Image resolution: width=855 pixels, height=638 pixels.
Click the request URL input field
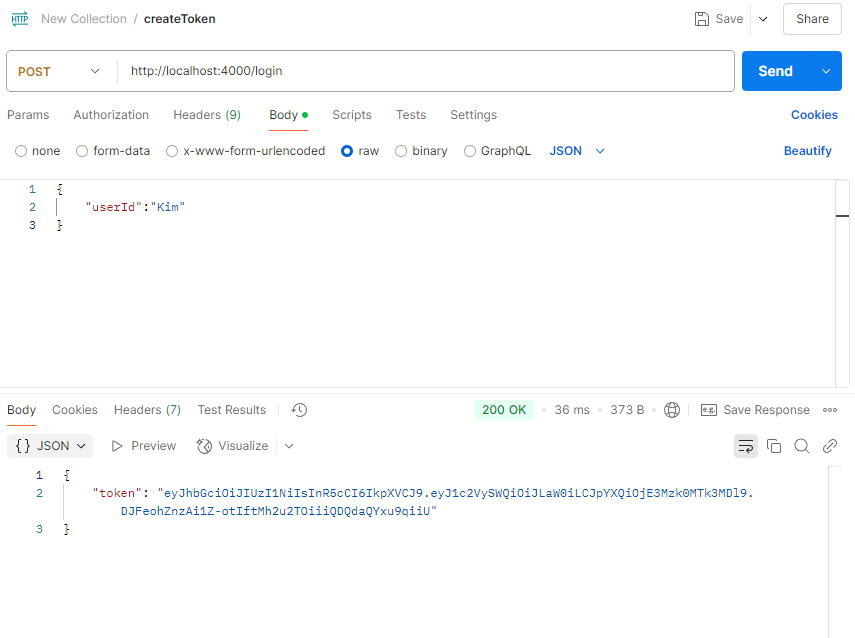(425, 71)
